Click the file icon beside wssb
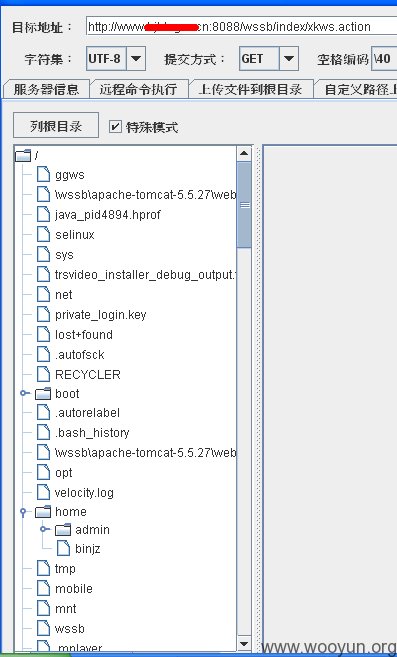This screenshot has height=657, width=397. click(x=43, y=629)
